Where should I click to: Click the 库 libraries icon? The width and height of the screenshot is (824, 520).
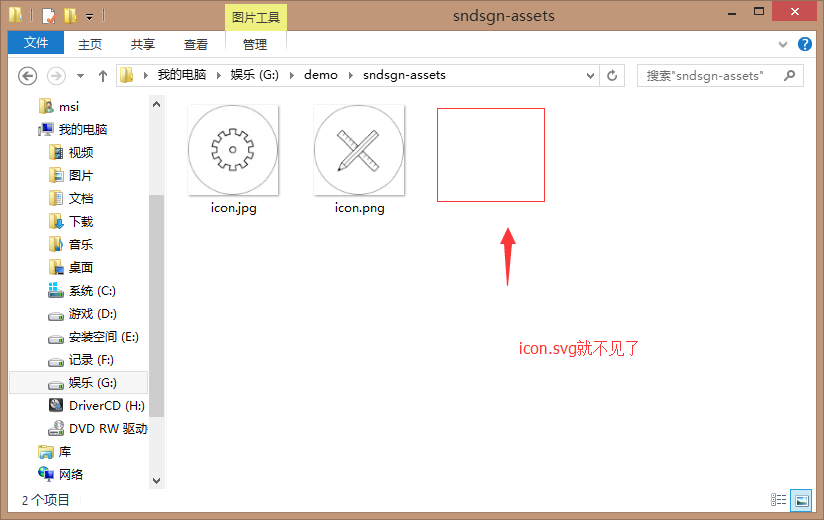46,452
